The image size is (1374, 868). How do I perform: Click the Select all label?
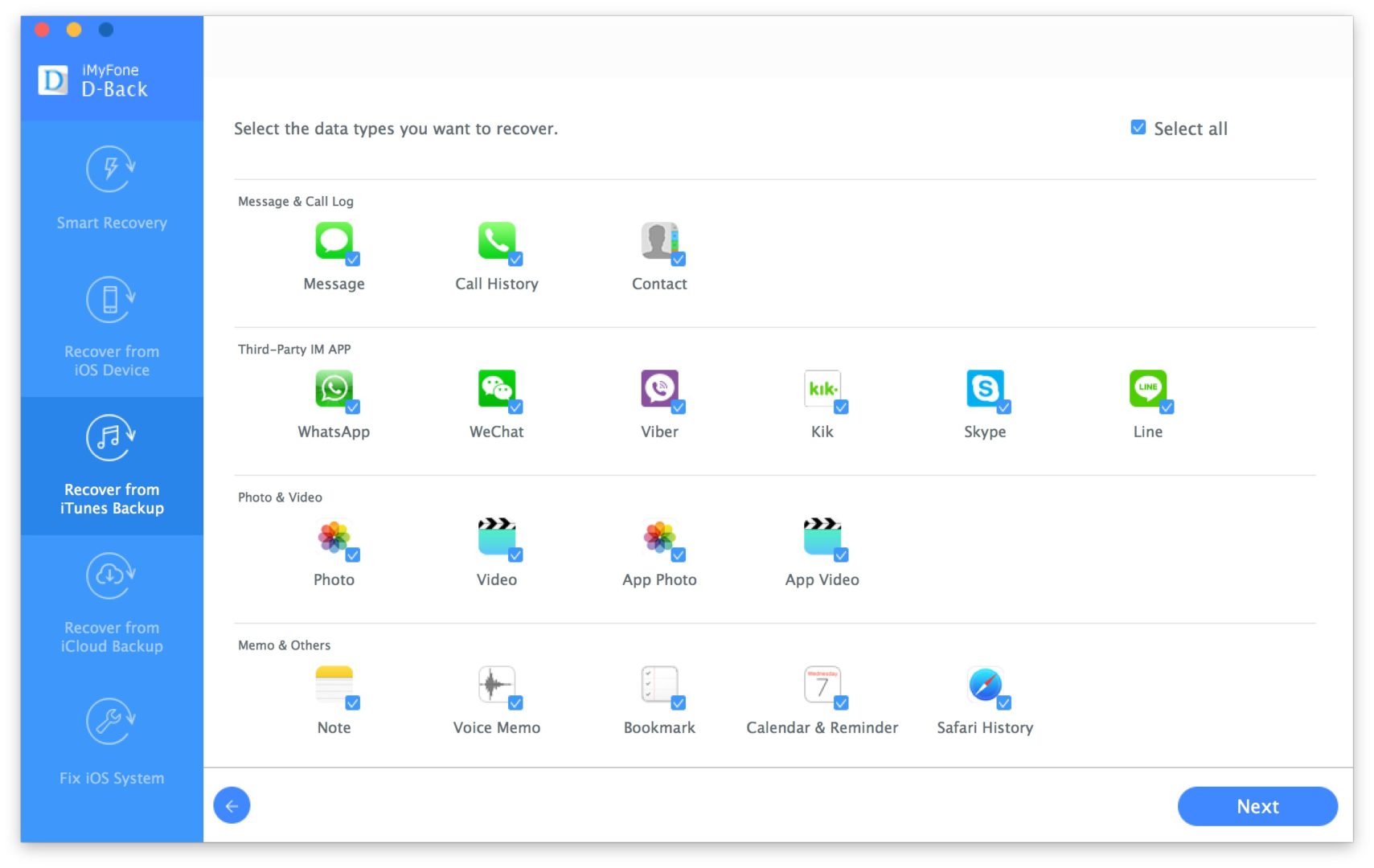click(1190, 129)
